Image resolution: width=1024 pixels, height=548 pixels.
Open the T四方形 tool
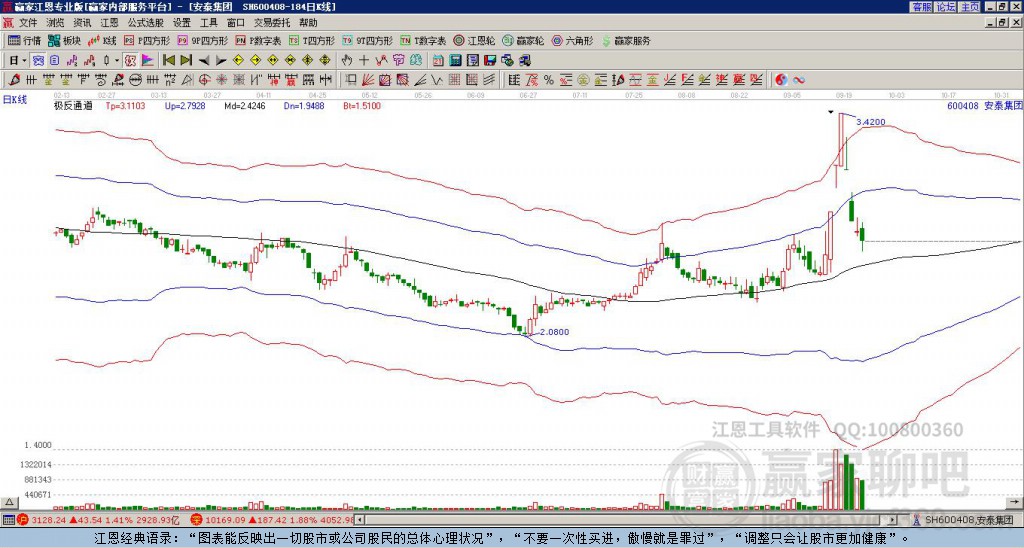click(x=312, y=40)
